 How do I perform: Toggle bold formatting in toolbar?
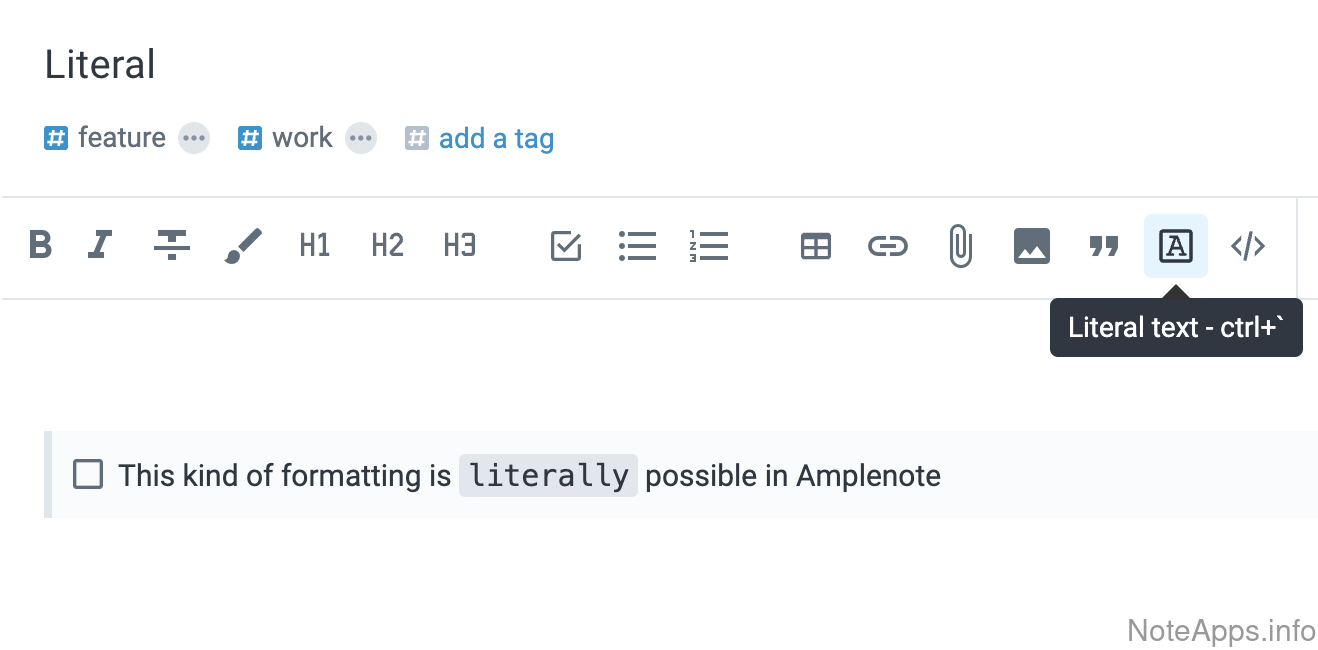40,245
